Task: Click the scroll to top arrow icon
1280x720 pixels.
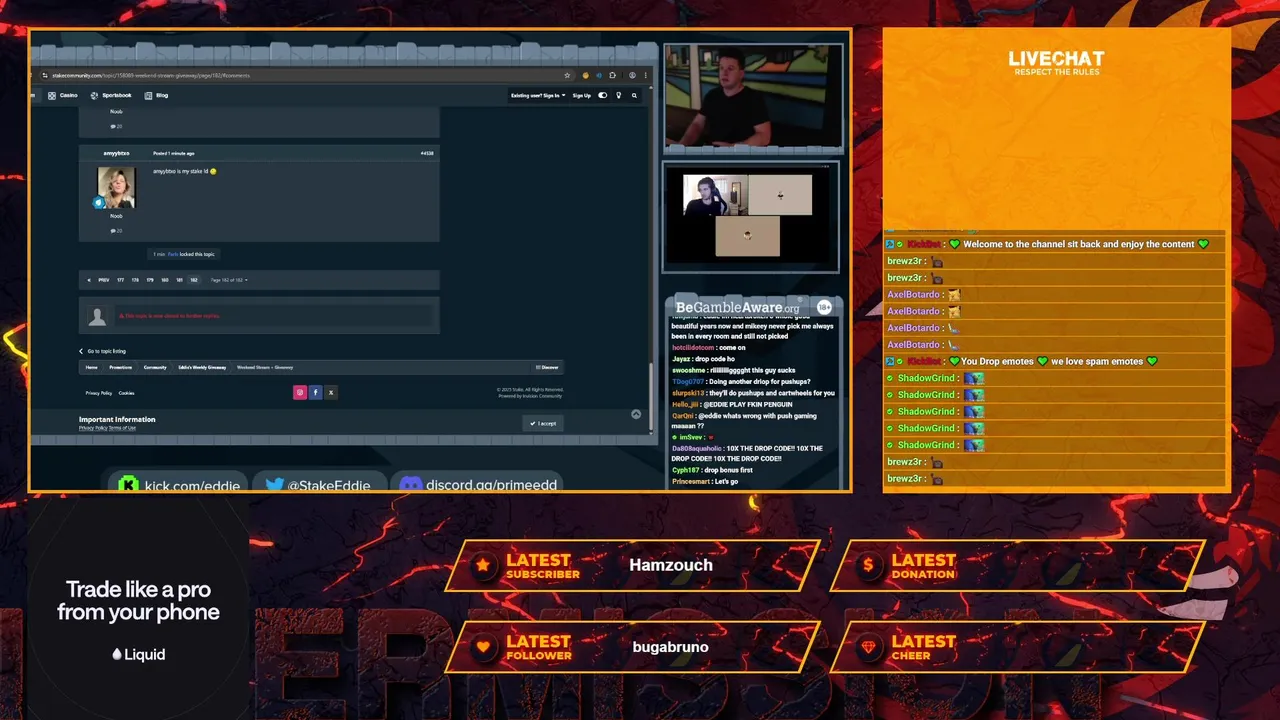Action: click(x=636, y=414)
